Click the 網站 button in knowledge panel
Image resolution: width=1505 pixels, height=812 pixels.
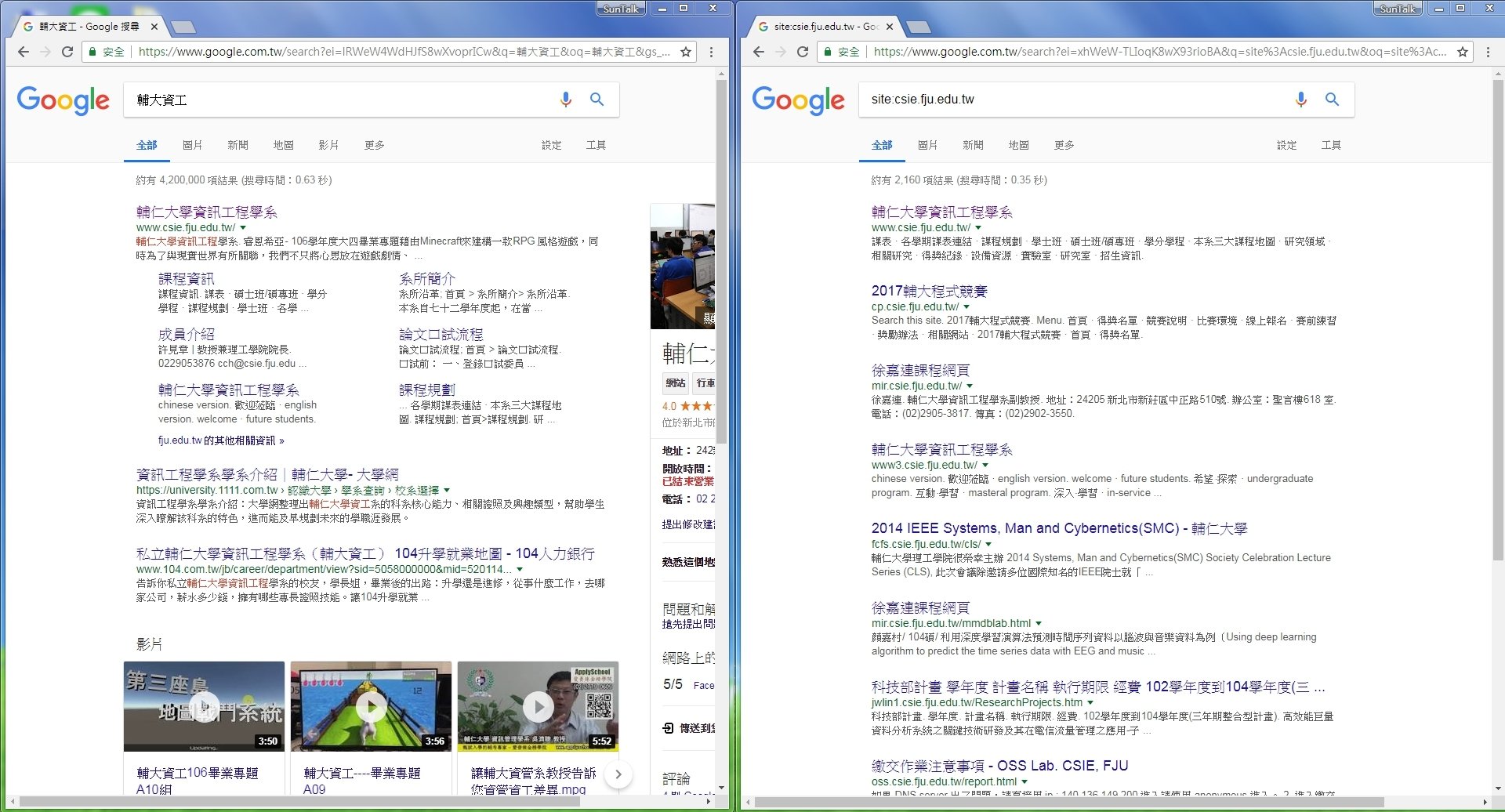(x=676, y=383)
